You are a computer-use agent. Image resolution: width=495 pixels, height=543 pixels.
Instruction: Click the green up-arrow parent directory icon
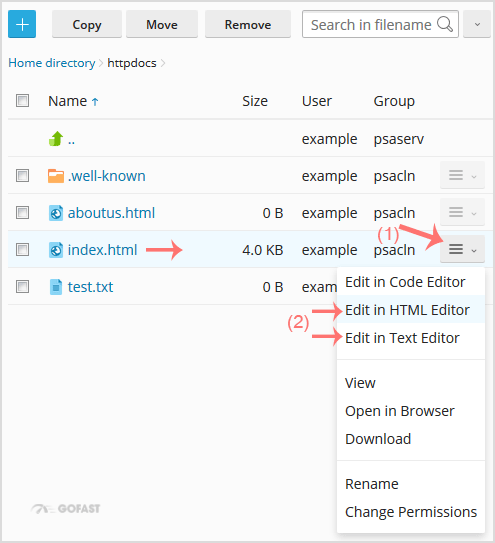pyautogui.click(x=56, y=139)
